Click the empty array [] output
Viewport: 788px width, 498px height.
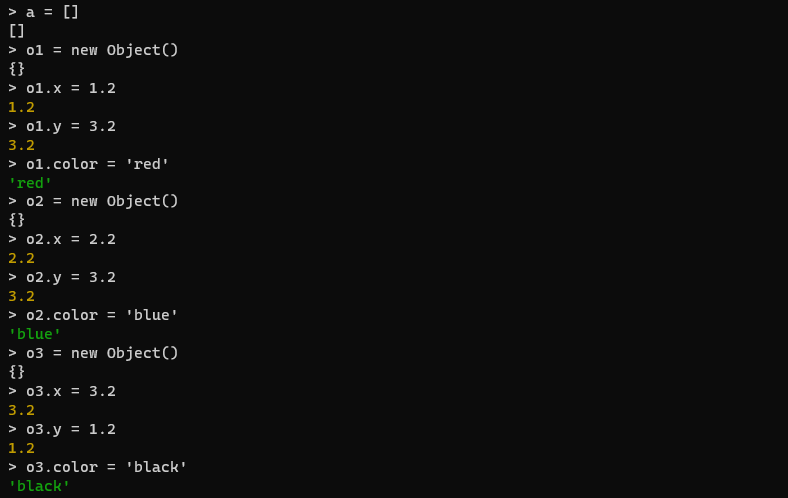pos(17,31)
